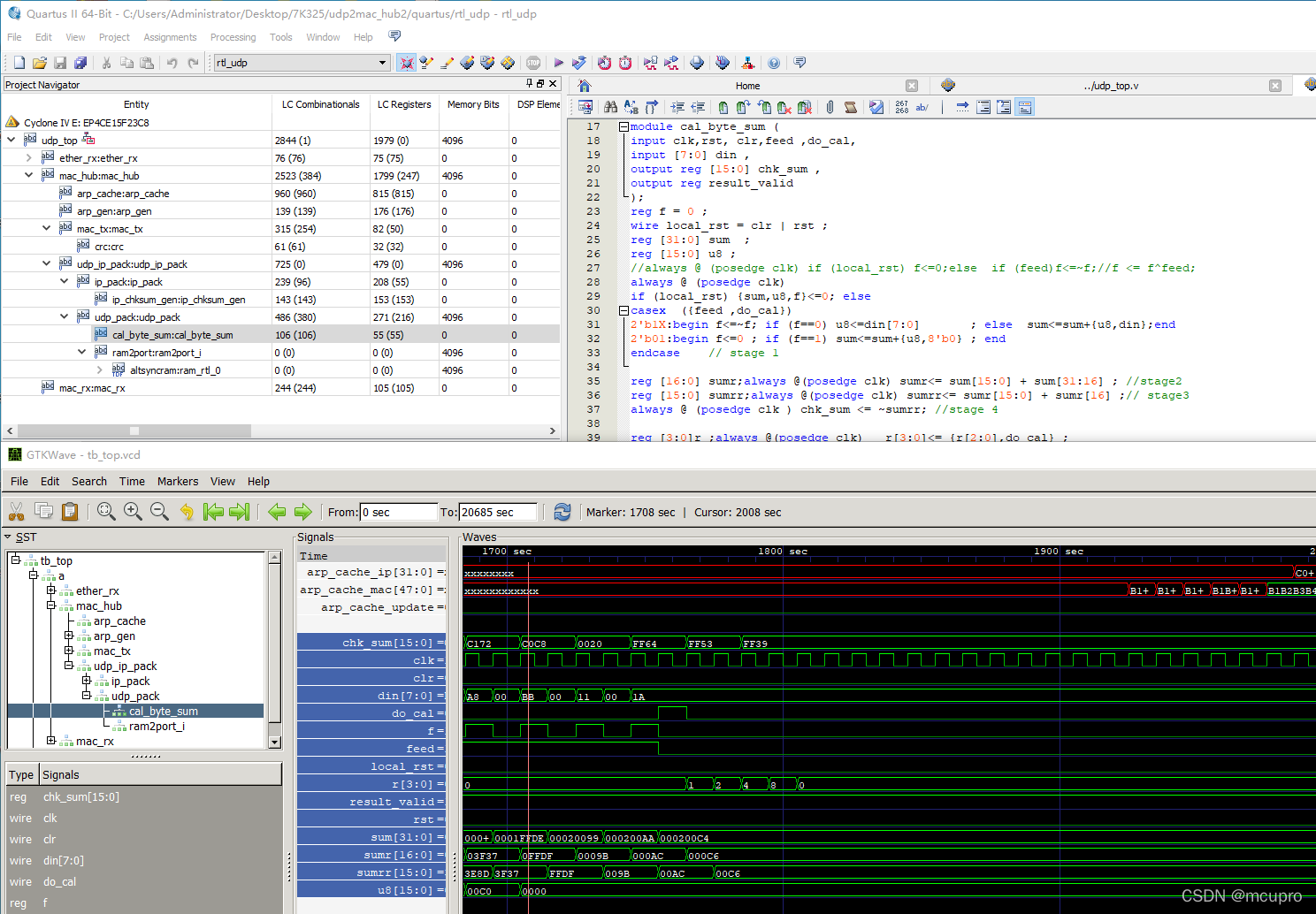Click the Save icon in Quartus toolbar
This screenshot has width=1316, height=914.
click(60, 63)
